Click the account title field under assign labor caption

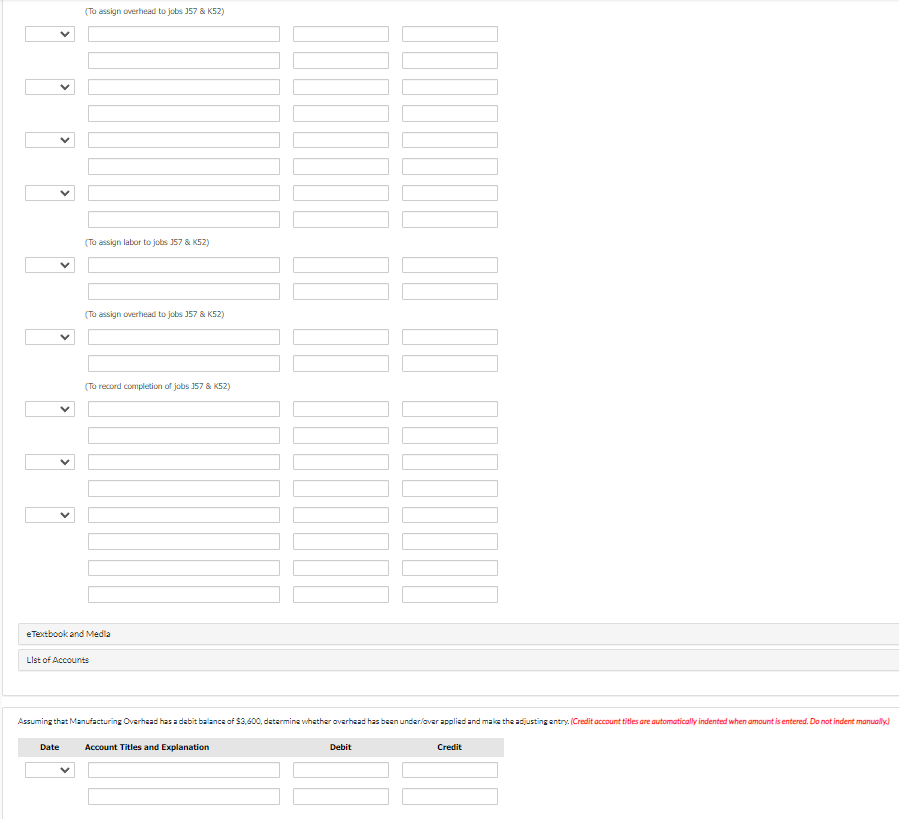[183, 264]
